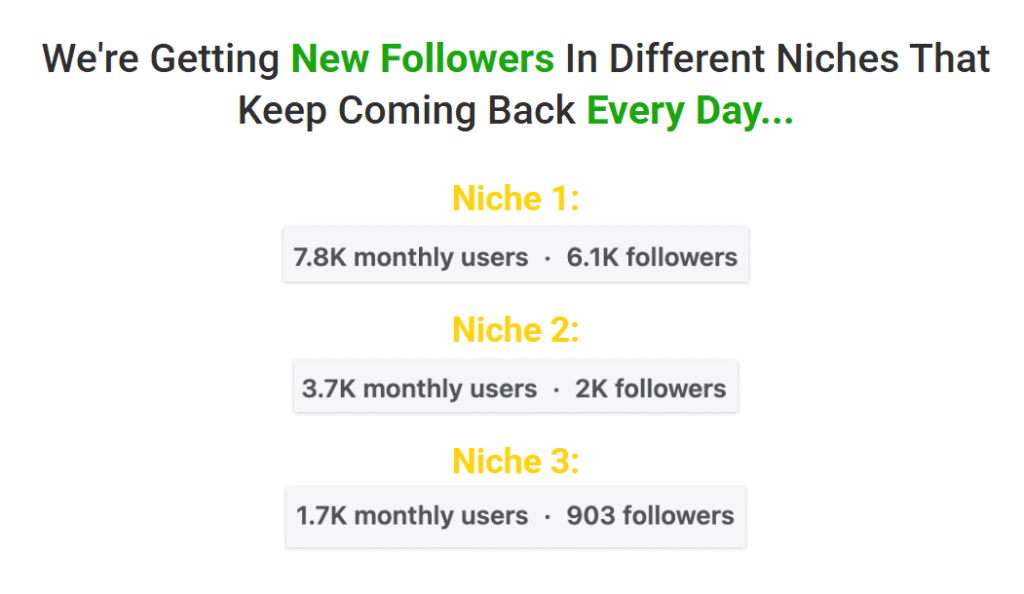Image resolution: width=1024 pixels, height=594 pixels.
Task: Click the dot separator in Niche 3 stats
Action: pos(547,517)
